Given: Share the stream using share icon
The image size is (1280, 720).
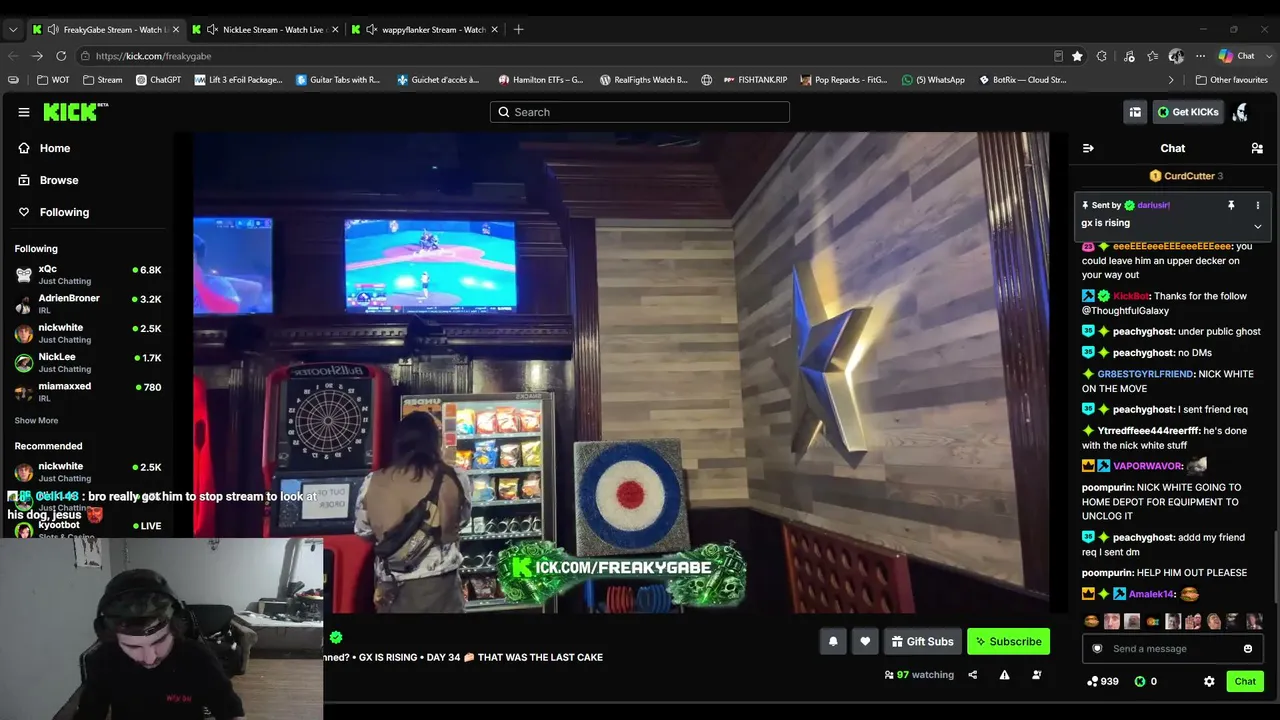Looking at the screenshot, I should coord(972,675).
